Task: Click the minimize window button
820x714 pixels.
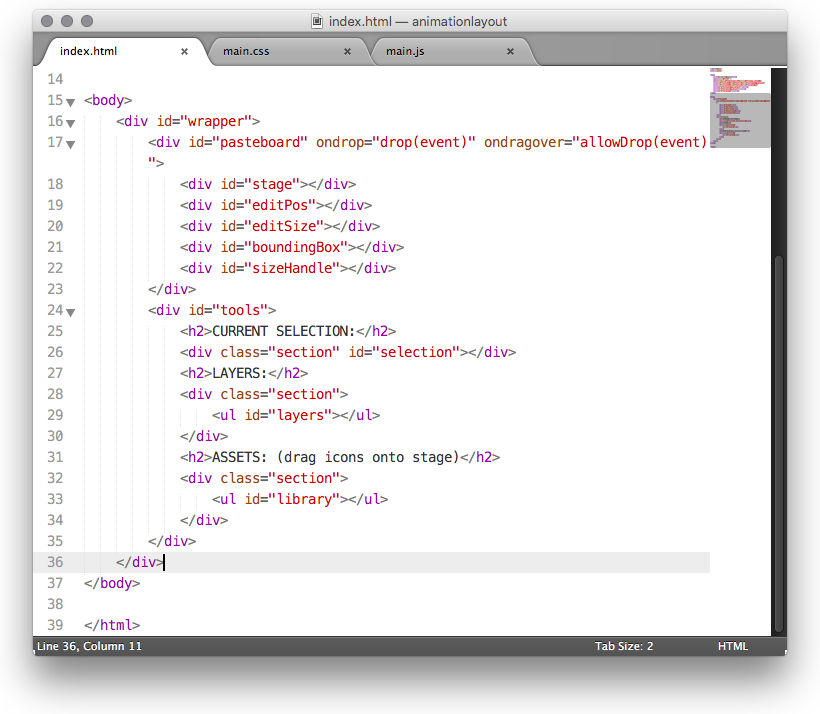Action: click(x=67, y=21)
